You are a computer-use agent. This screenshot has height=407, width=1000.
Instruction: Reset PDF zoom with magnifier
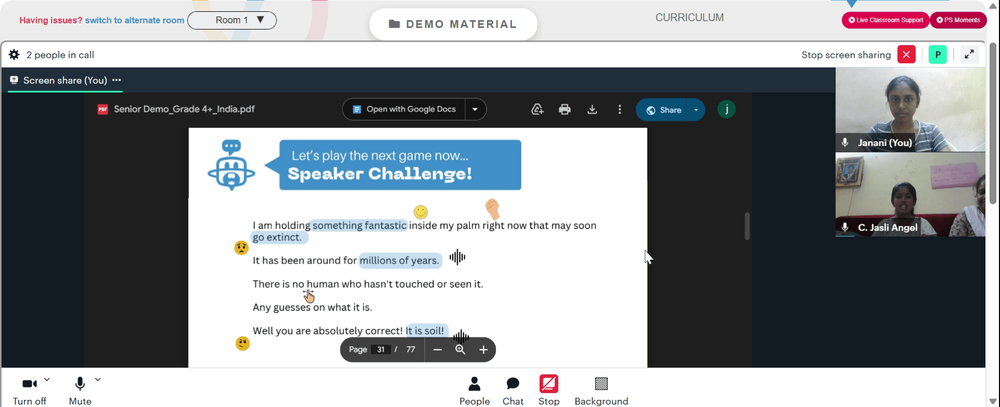click(x=460, y=350)
